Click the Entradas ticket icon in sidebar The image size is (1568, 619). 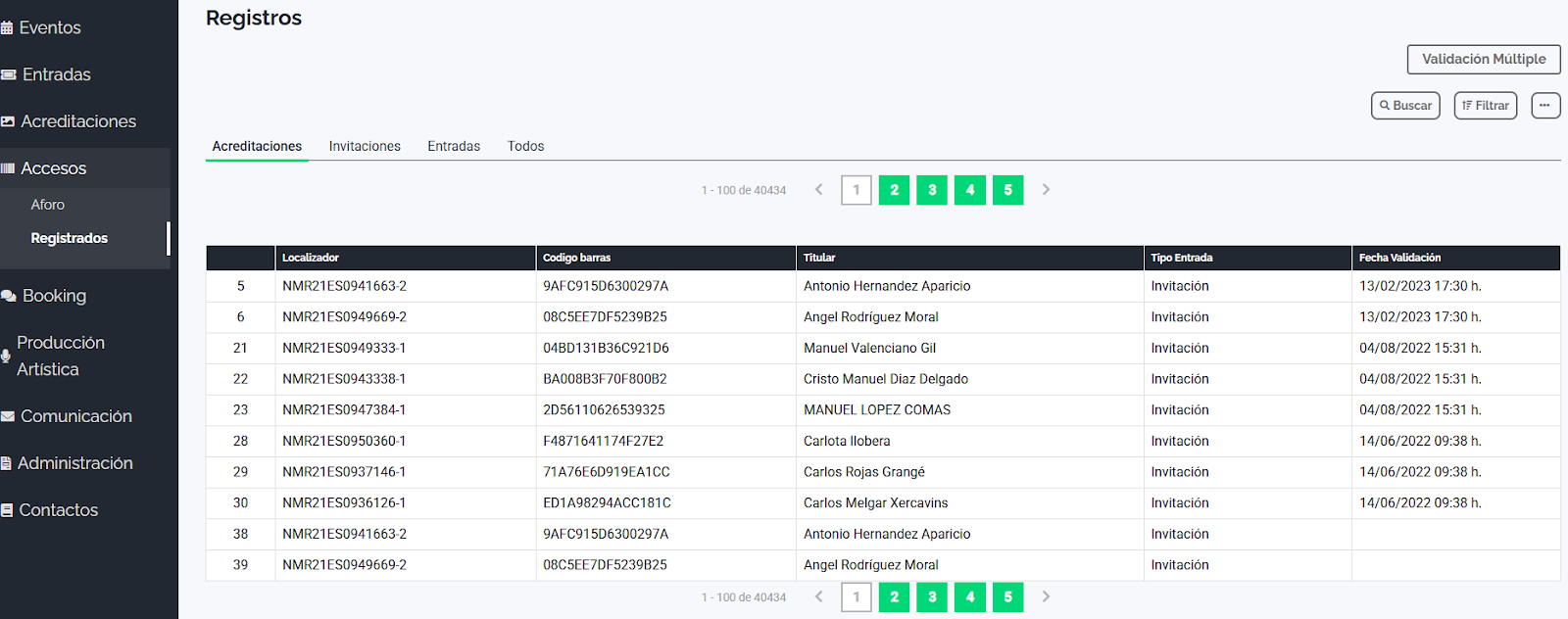9,75
